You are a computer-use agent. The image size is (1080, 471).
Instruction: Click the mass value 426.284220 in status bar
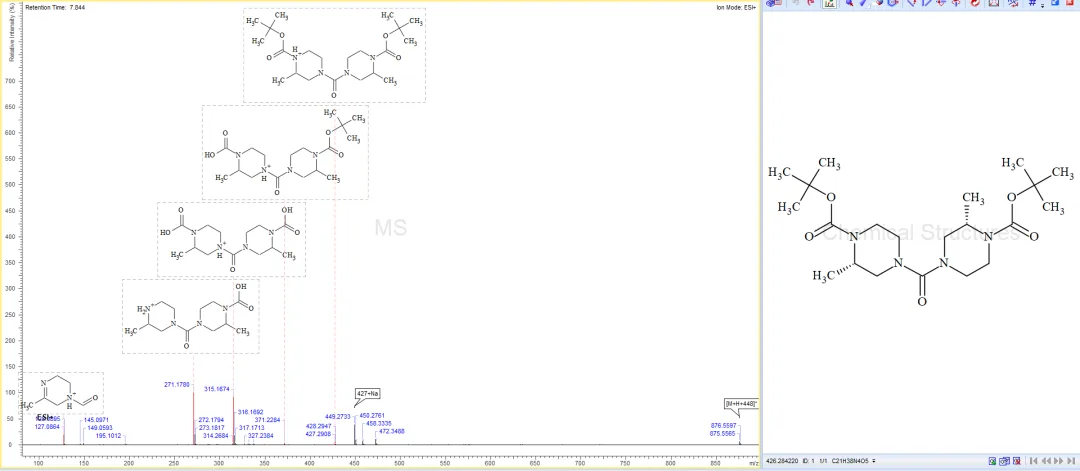pos(782,461)
